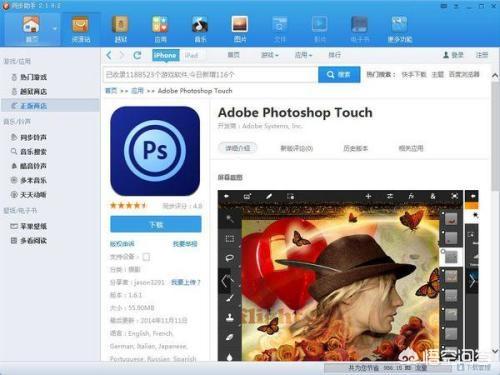Click hot search 主题

pyautogui.click(x=438, y=74)
